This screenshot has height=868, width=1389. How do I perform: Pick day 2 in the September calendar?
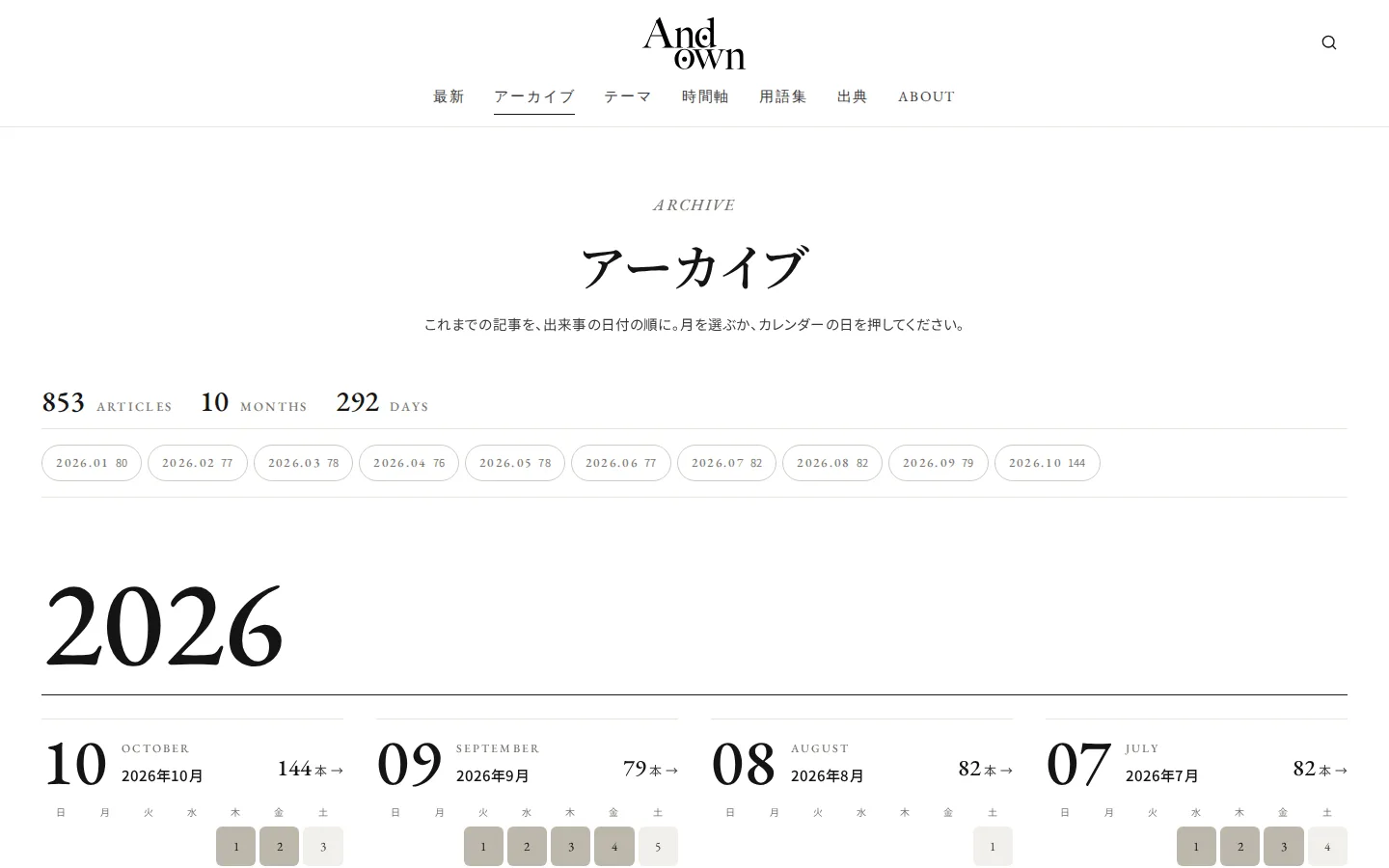click(527, 847)
